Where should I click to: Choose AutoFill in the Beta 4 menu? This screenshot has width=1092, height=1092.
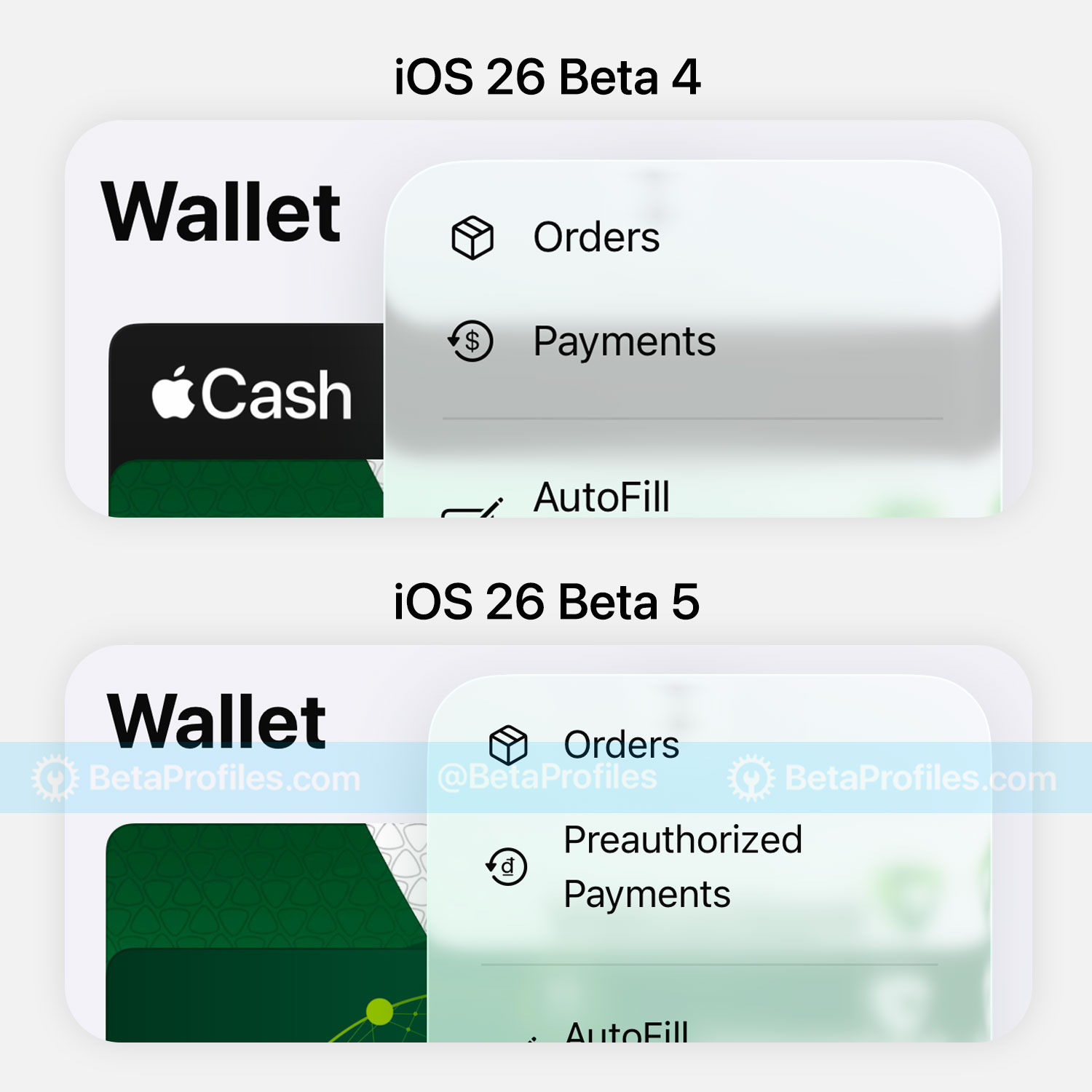click(x=601, y=497)
